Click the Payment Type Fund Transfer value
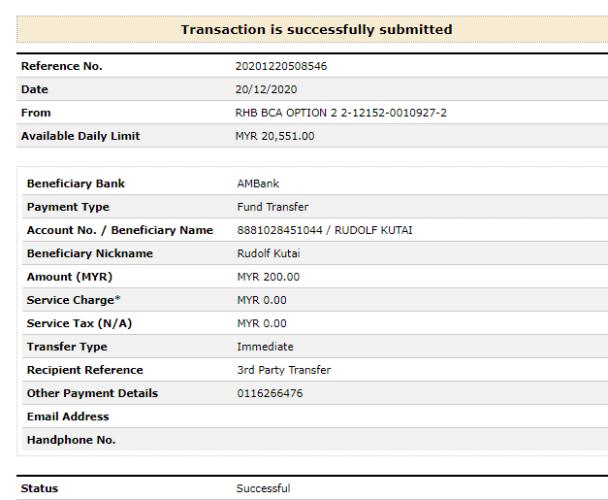Image resolution: width=608 pixels, height=500 pixels. pyautogui.click(x=273, y=207)
